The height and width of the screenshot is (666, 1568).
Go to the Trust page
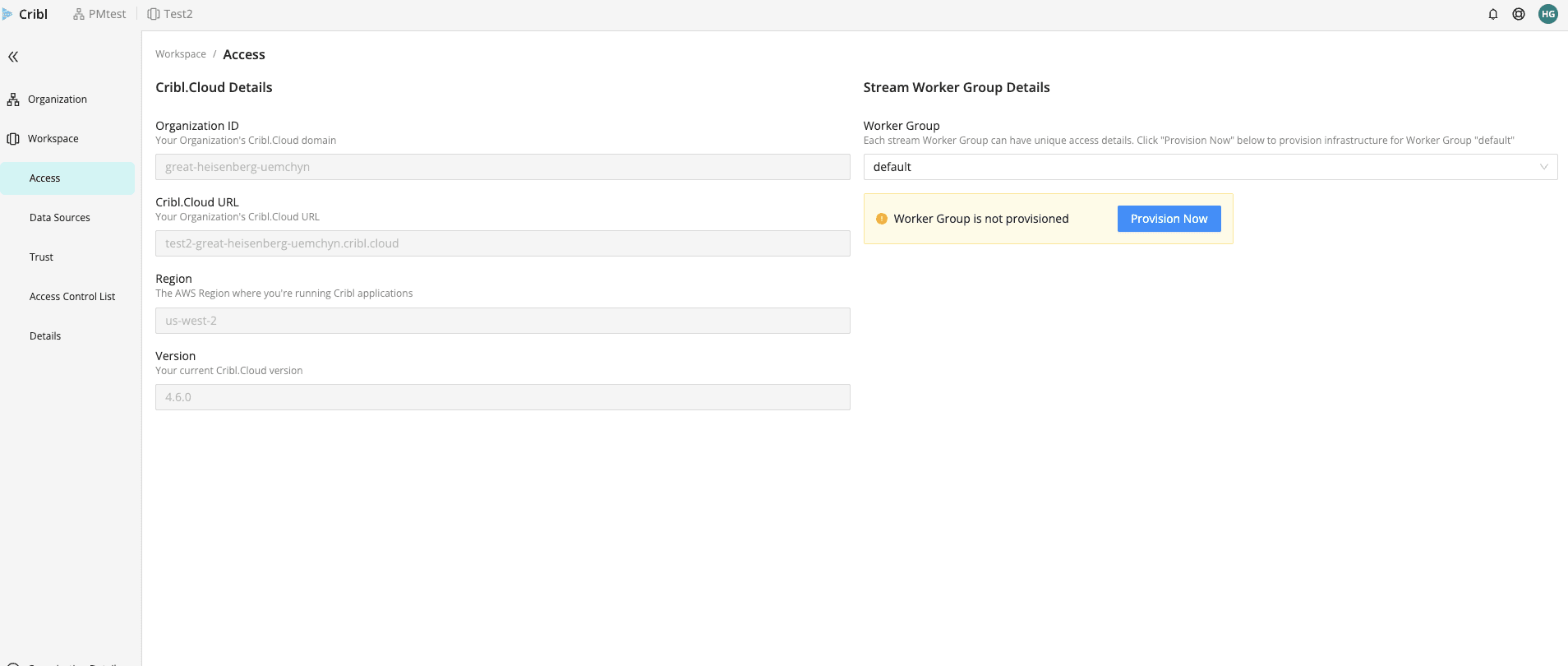(41, 257)
